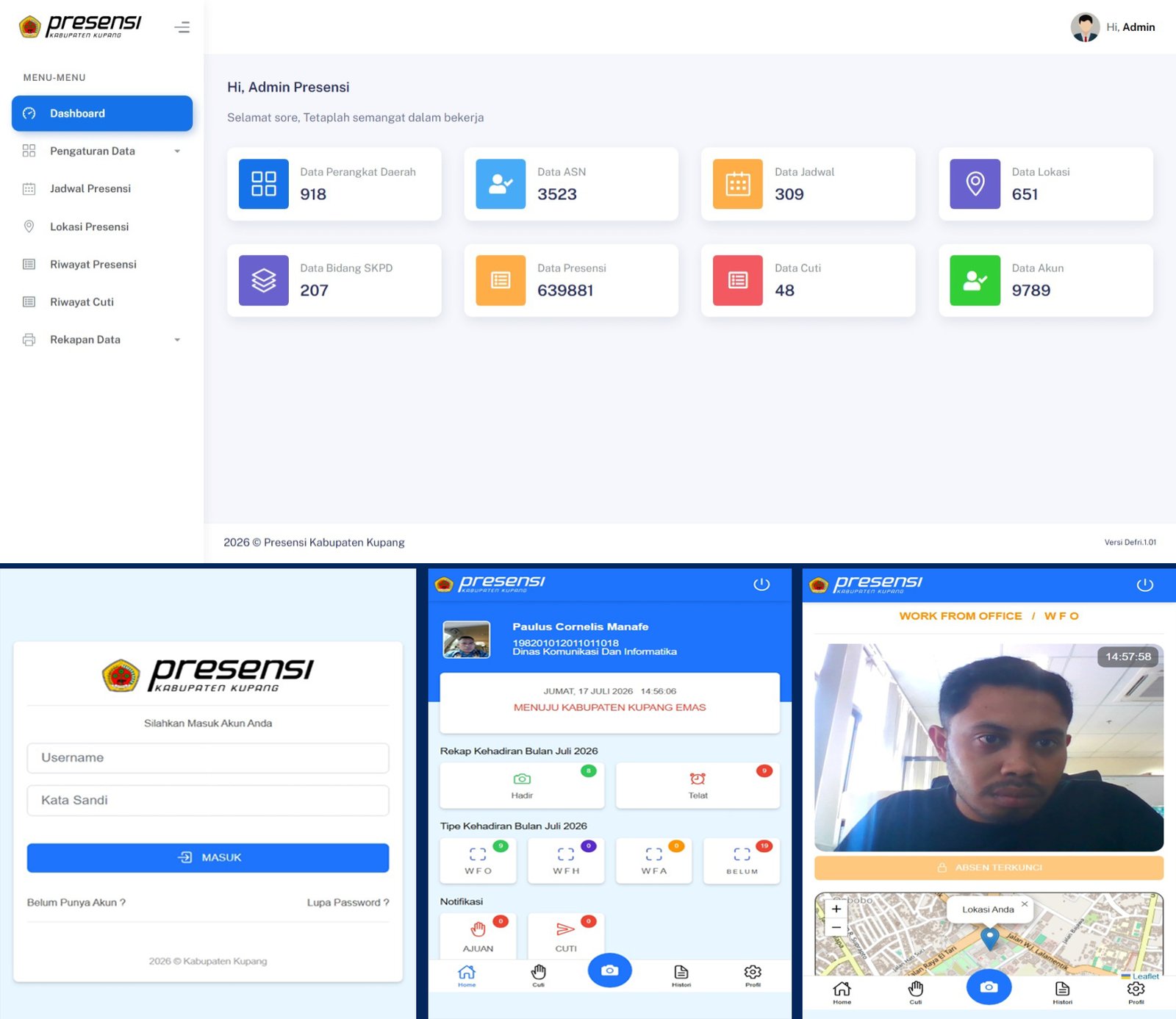This screenshot has width=1176, height=1019.
Task: Click the Data Presensi orange list icon
Action: [501, 280]
